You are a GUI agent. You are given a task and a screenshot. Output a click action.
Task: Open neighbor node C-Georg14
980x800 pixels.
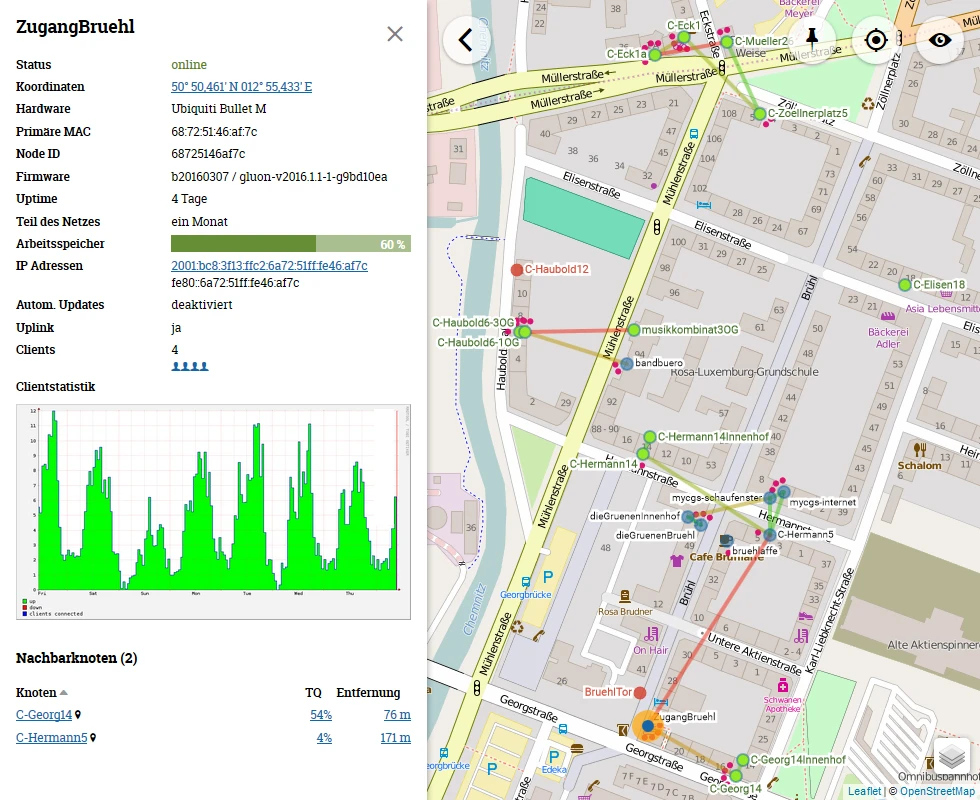[x=44, y=714]
